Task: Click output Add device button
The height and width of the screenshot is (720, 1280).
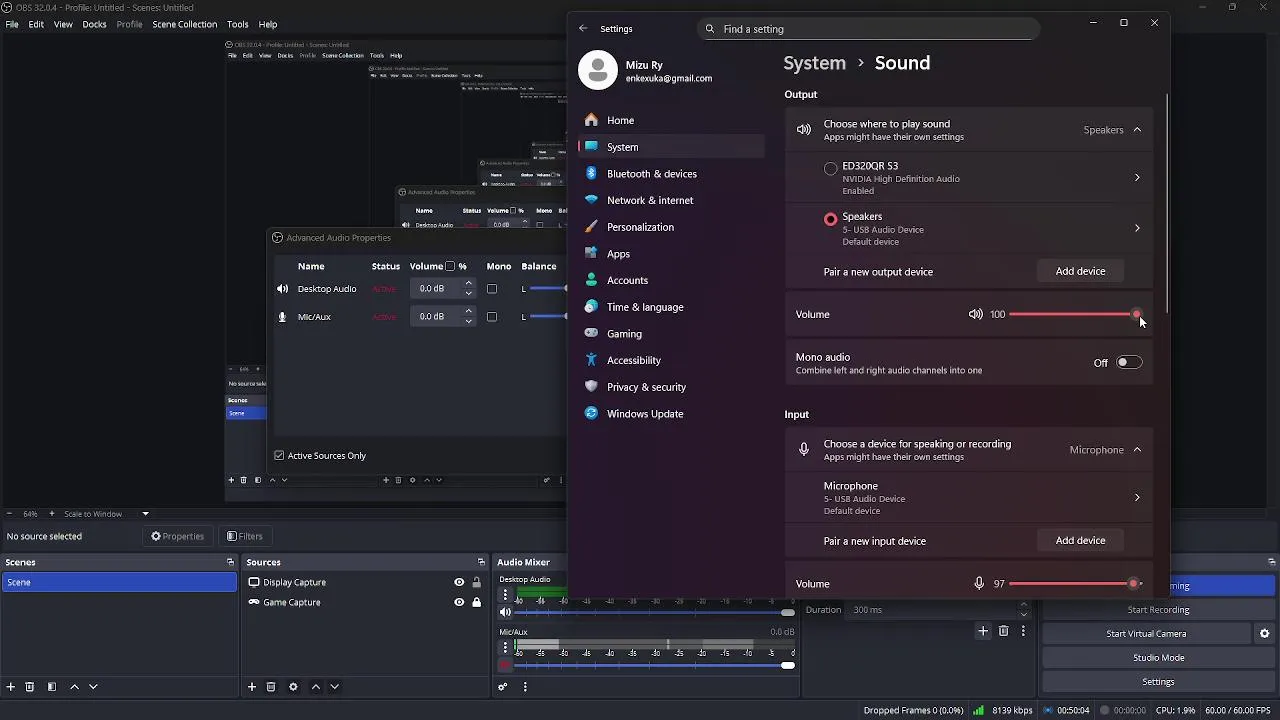Action: pyautogui.click(x=1080, y=271)
